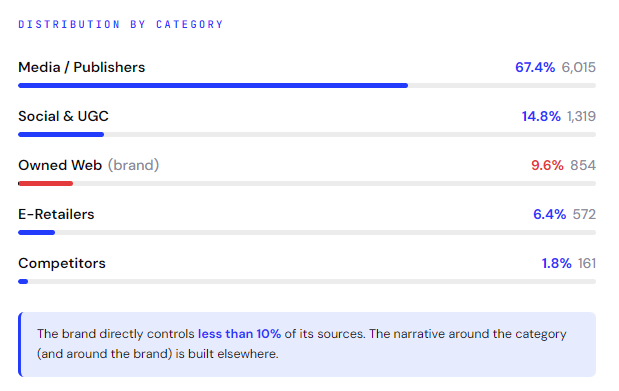
Task: Click the small Competitors progress bar
Action: [x=23, y=281]
